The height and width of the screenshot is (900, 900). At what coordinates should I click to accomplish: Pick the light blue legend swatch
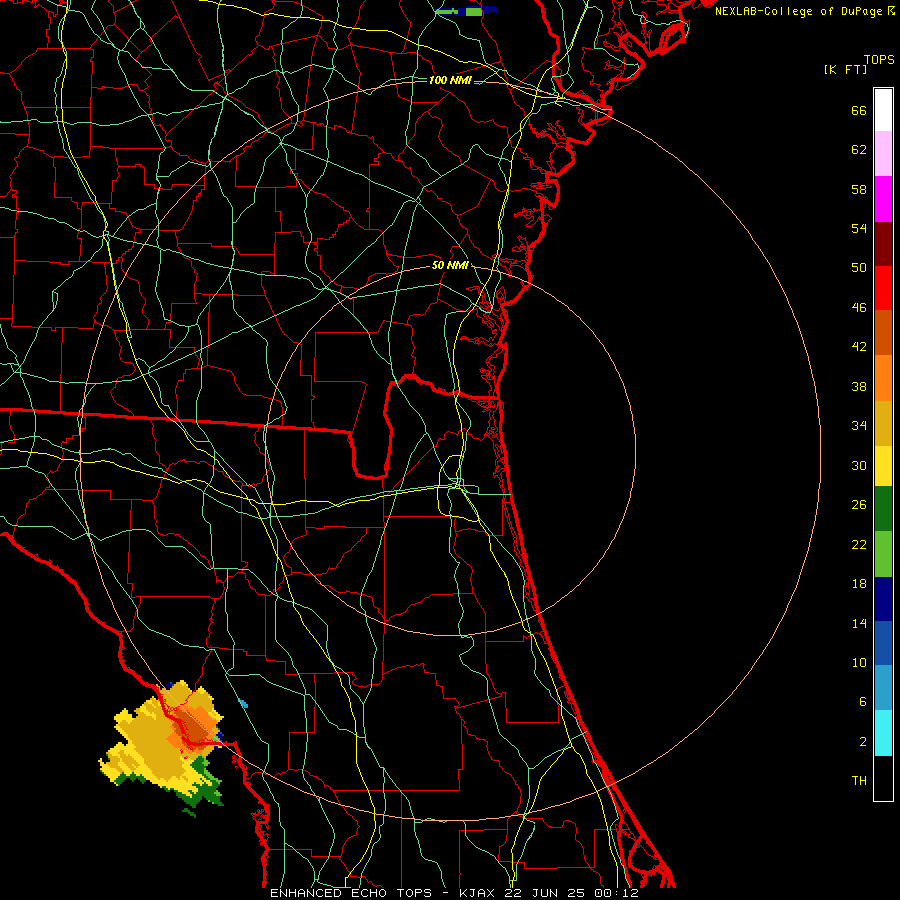[883, 688]
